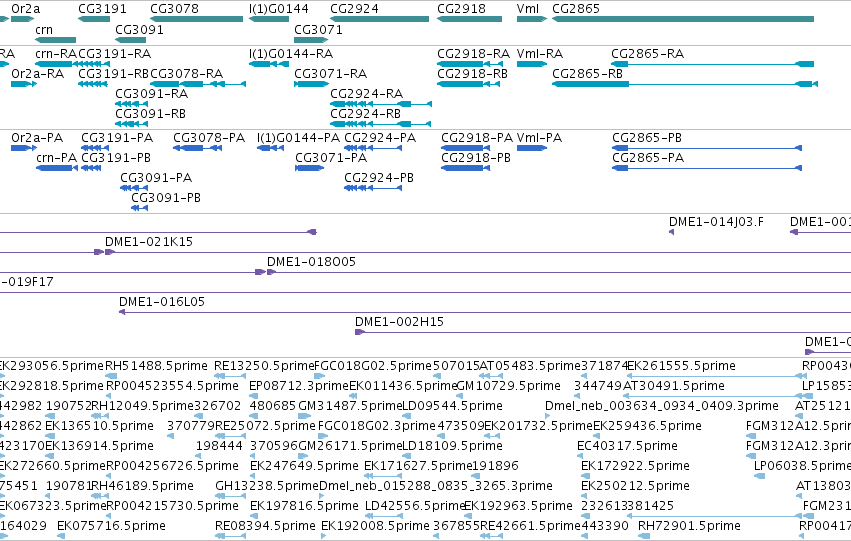Viewport: 851px width, 541px height.
Task: Open protein label CG2924-PA
Action: pyautogui.click(x=380, y=138)
